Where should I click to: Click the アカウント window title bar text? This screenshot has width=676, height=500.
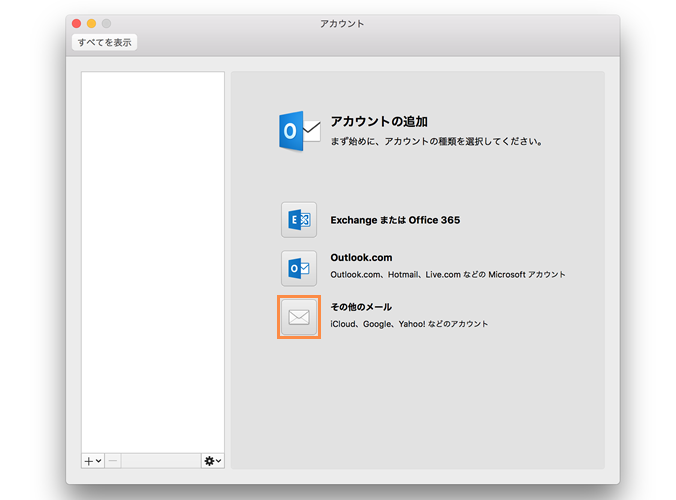344,23
